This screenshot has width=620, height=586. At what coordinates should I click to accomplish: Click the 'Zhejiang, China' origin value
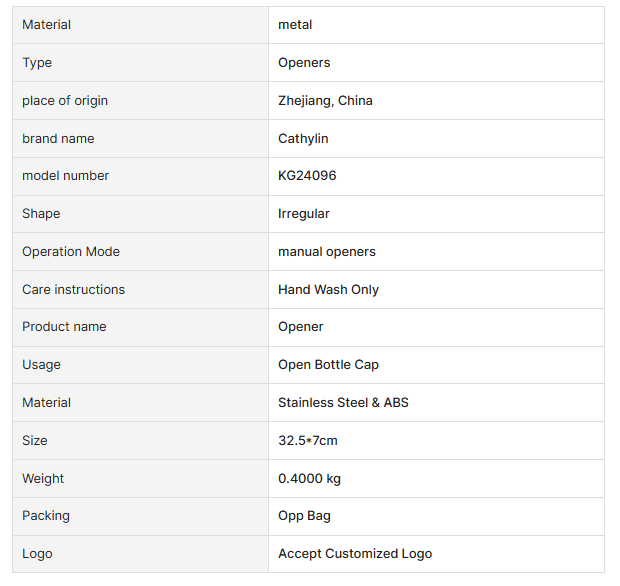click(x=325, y=101)
